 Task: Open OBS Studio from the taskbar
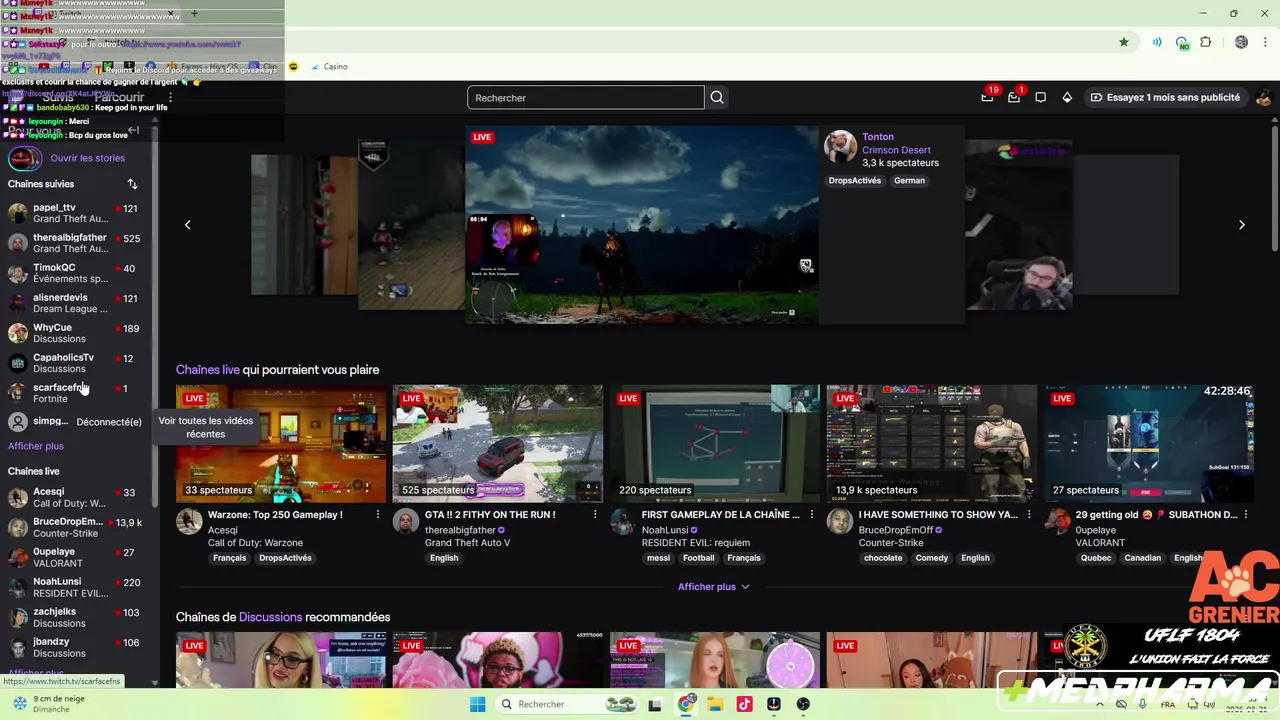803,704
